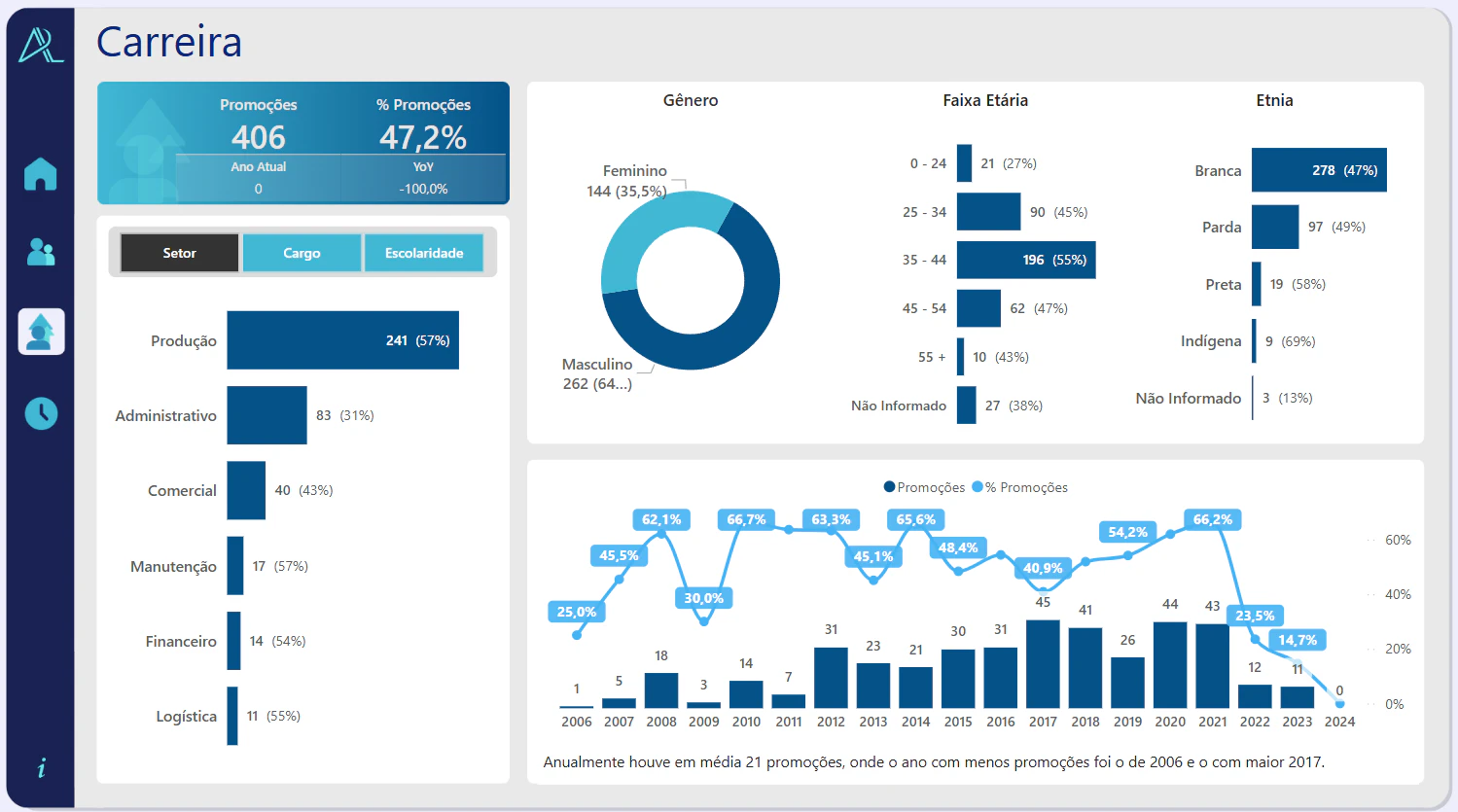
Task: Select the 45 - 54 age bar
Action: [x=978, y=308]
